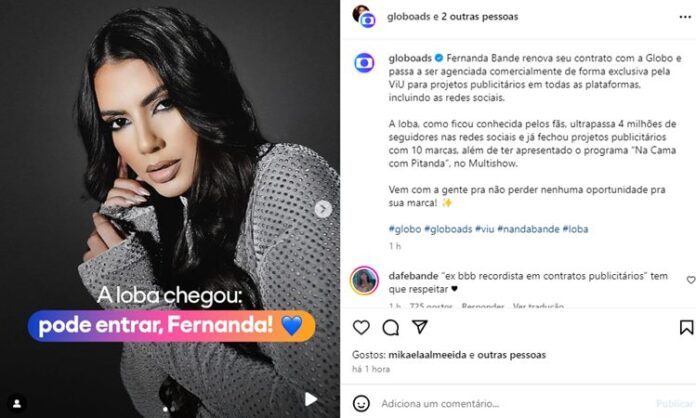696x418 pixels.
Task: Play the video with the play icon
Action: [311, 399]
